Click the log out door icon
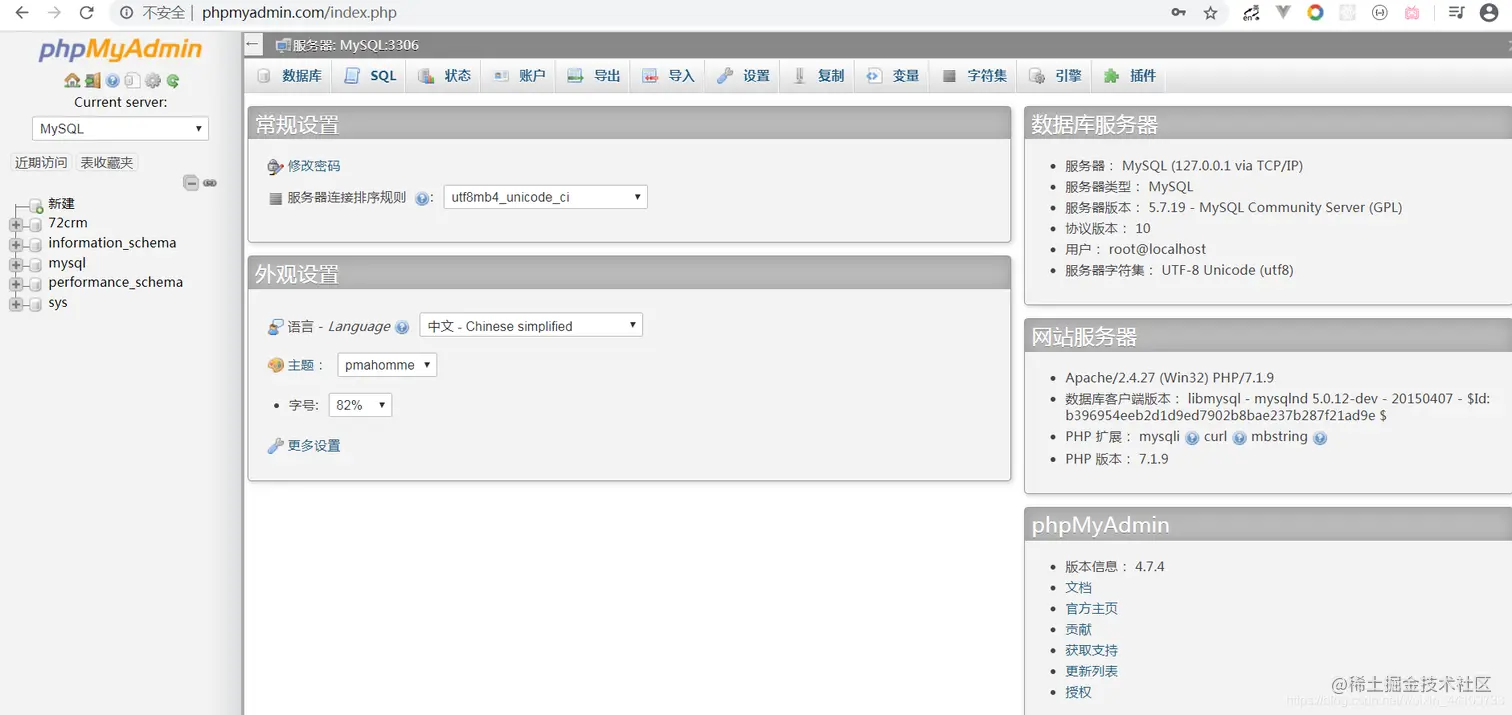 [x=93, y=81]
